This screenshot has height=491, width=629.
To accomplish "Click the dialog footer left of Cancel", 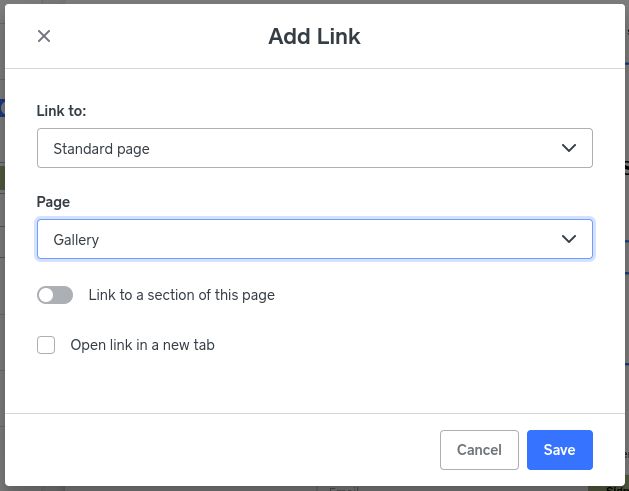I will click(220, 450).
